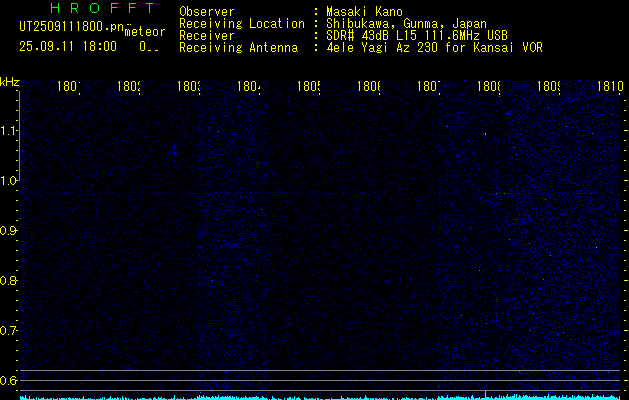Click the word meteor under the file name
The image size is (629, 400).
click(x=145, y=32)
